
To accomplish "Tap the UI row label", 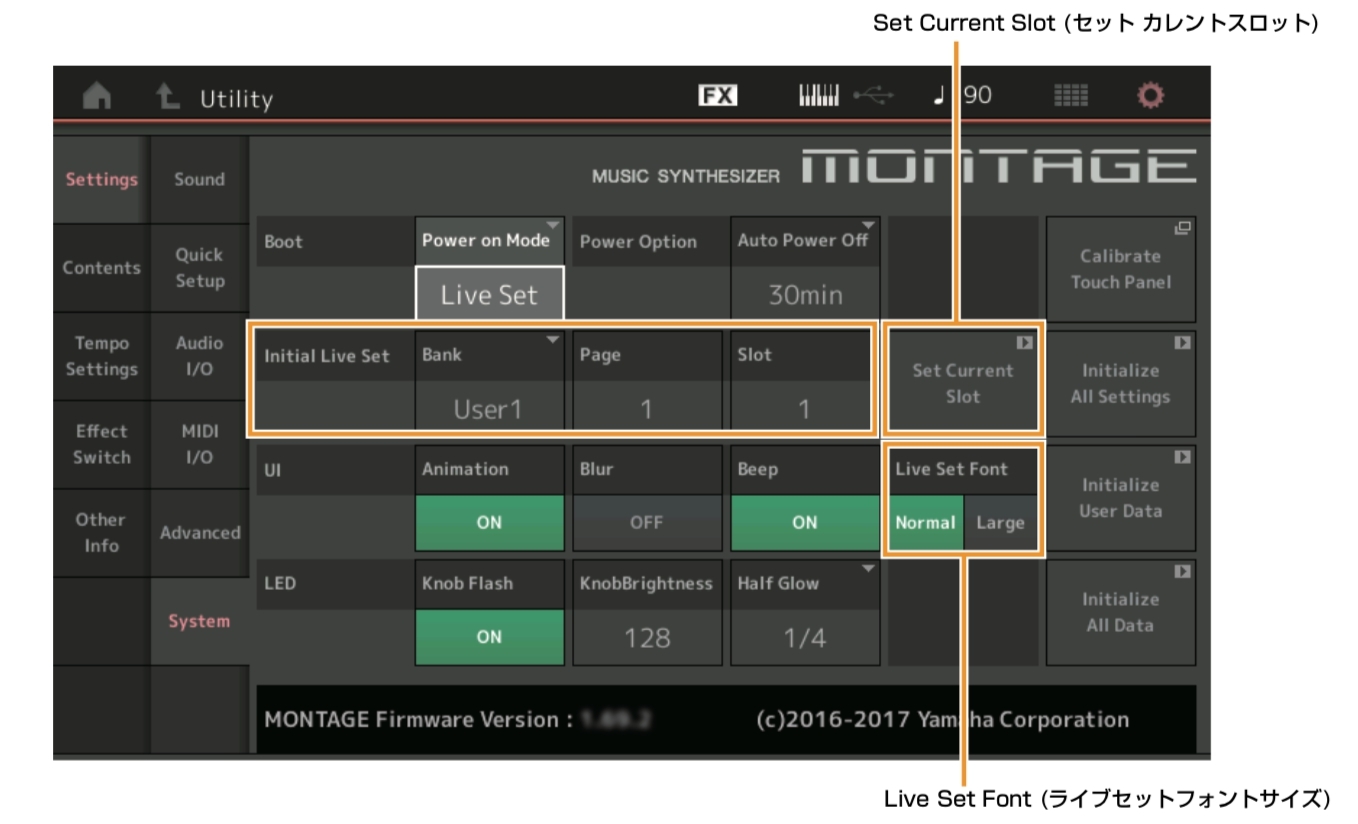I will pos(272,470).
